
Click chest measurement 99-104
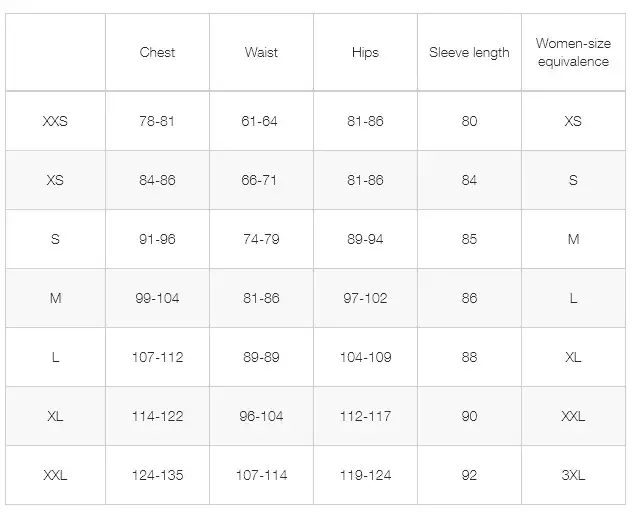click(157, 298)
